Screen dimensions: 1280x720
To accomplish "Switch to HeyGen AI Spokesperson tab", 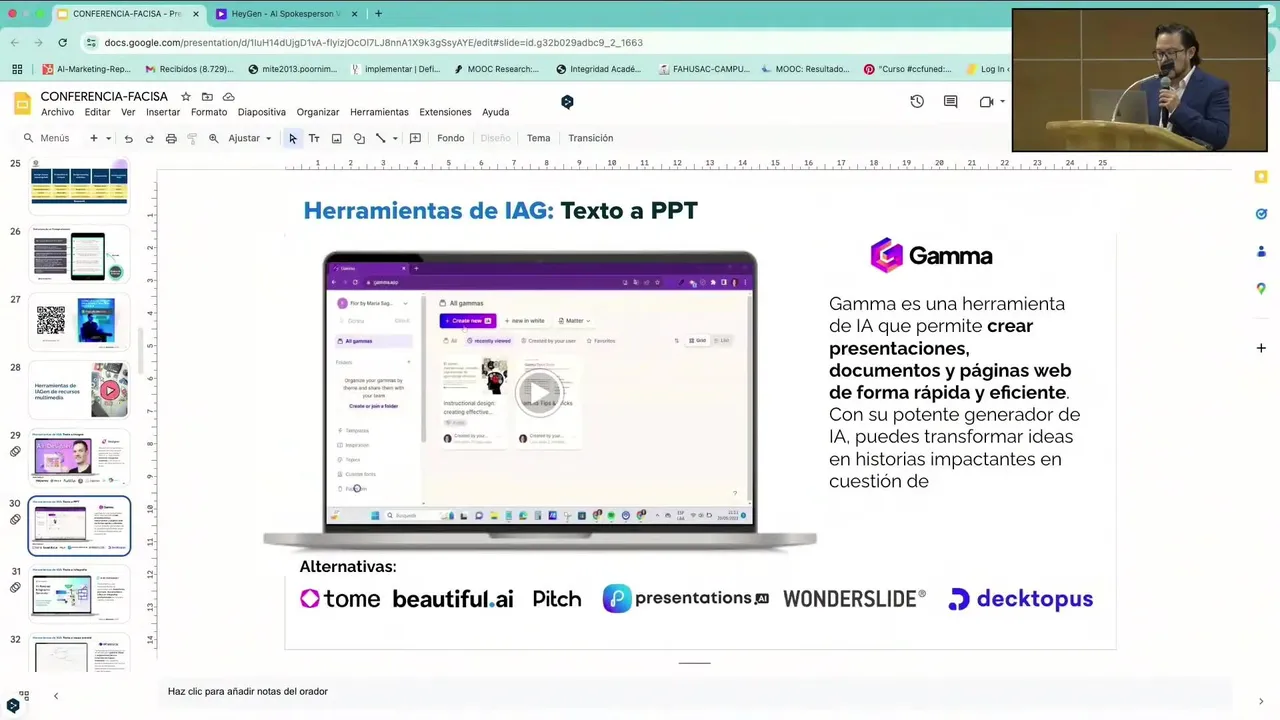I will pyautogui.click(x=285, y=14).
